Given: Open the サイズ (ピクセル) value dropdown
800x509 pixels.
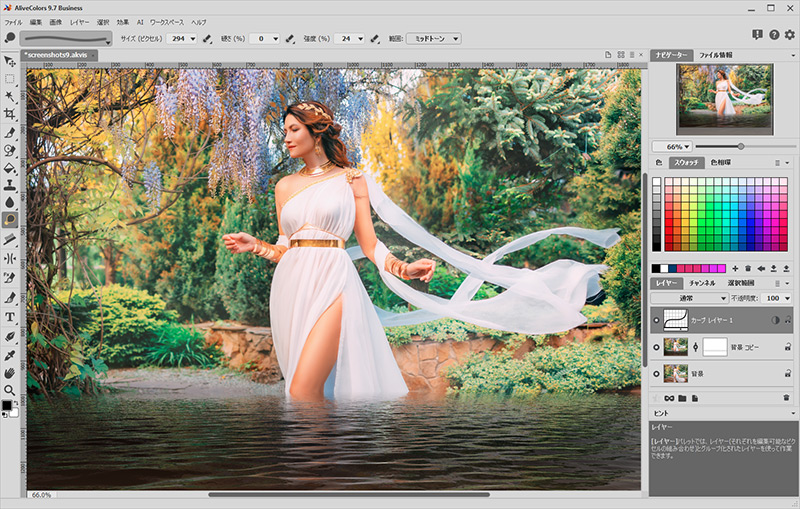Looking at the screenshot, I should click(192, 39).
